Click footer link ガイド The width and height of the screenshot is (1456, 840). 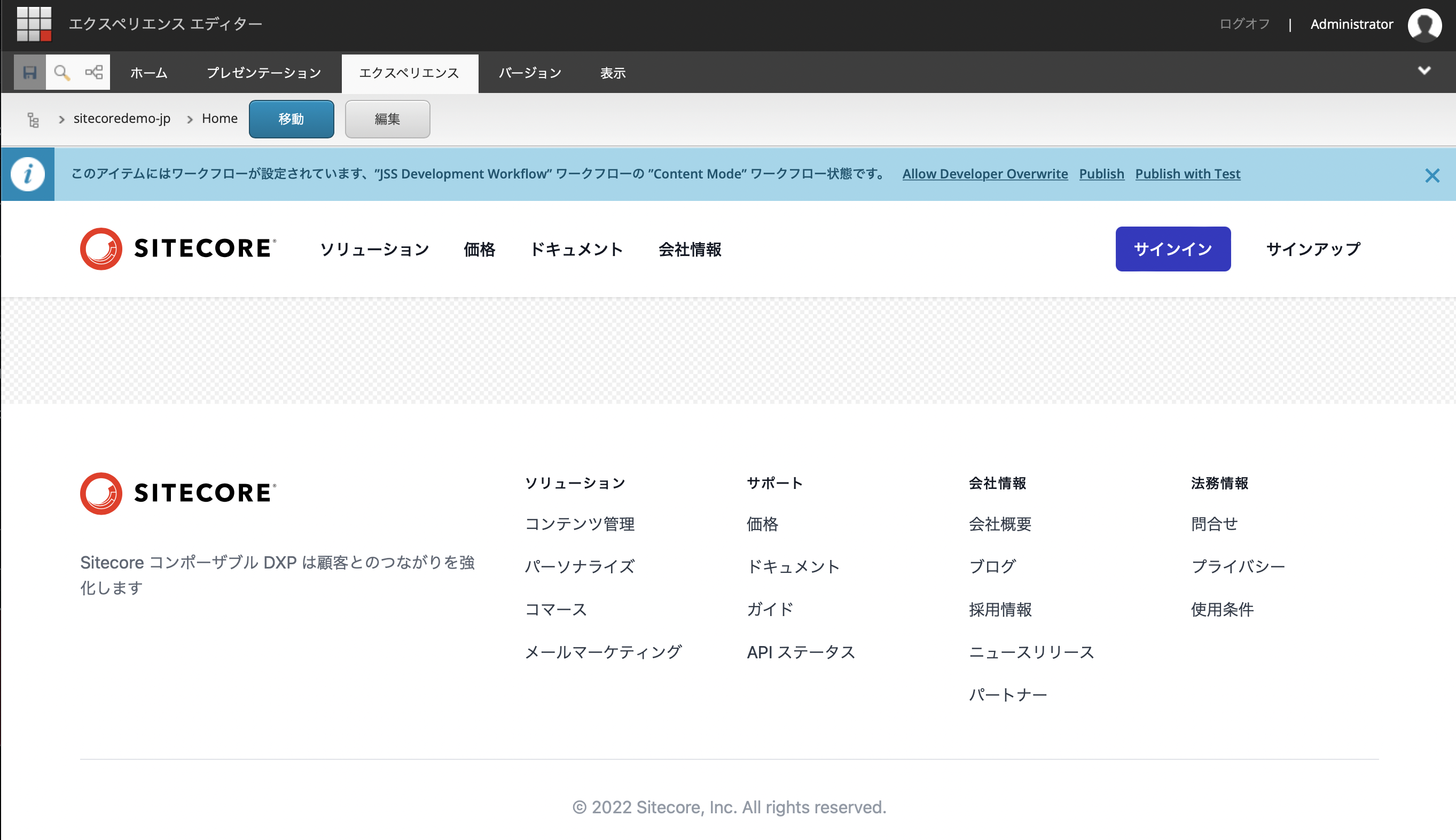point(770,609)
